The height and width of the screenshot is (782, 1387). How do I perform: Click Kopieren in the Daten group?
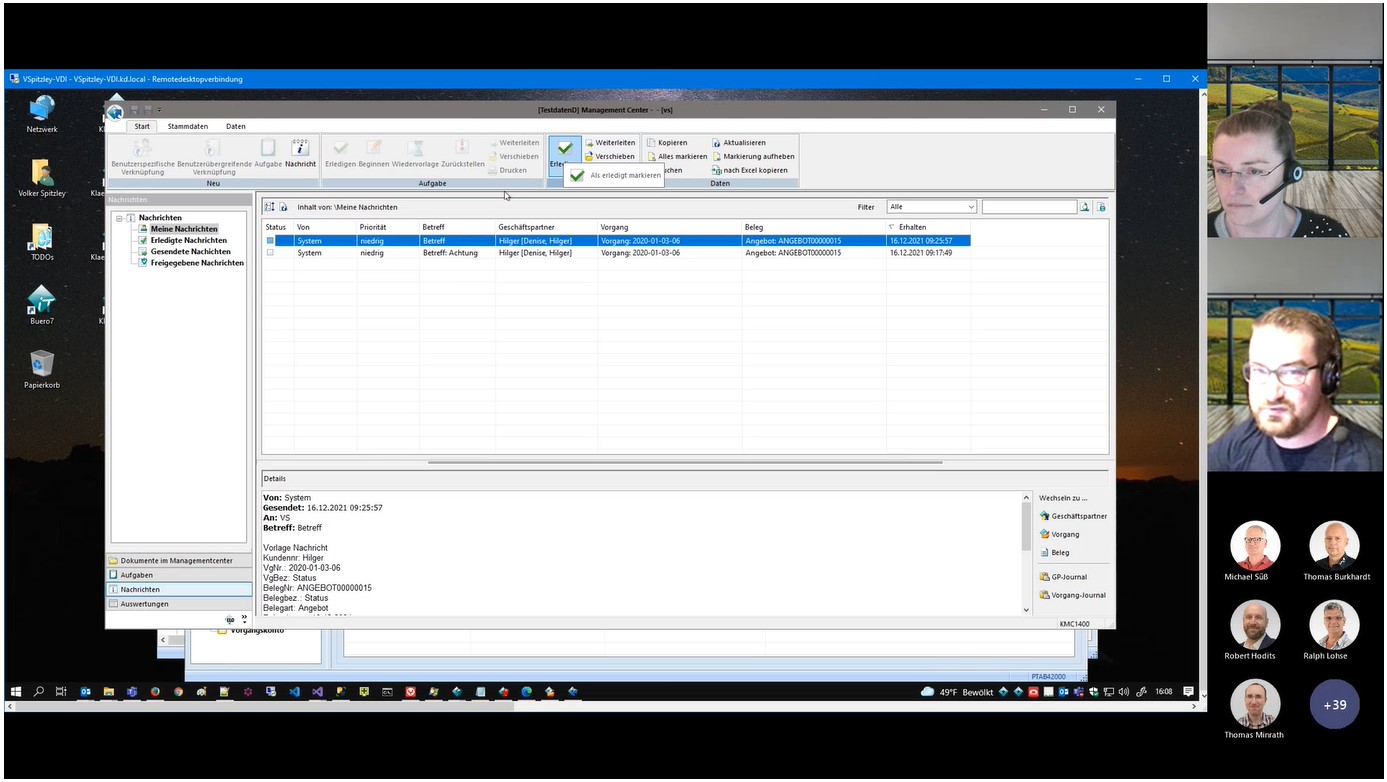(651, 143)
